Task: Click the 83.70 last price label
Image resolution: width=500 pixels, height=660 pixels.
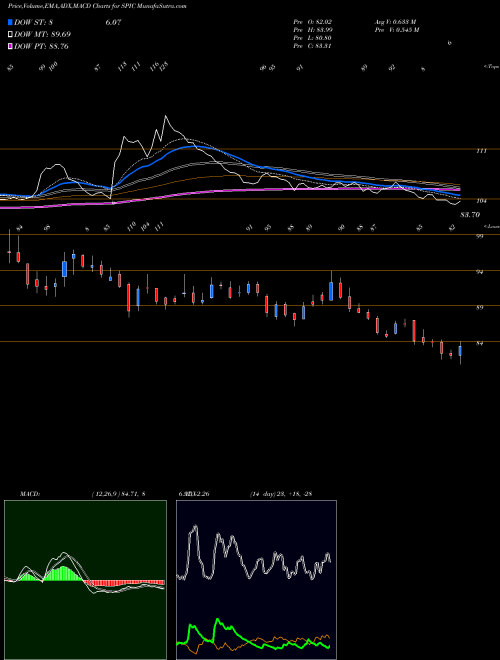Action: [470, 215]
